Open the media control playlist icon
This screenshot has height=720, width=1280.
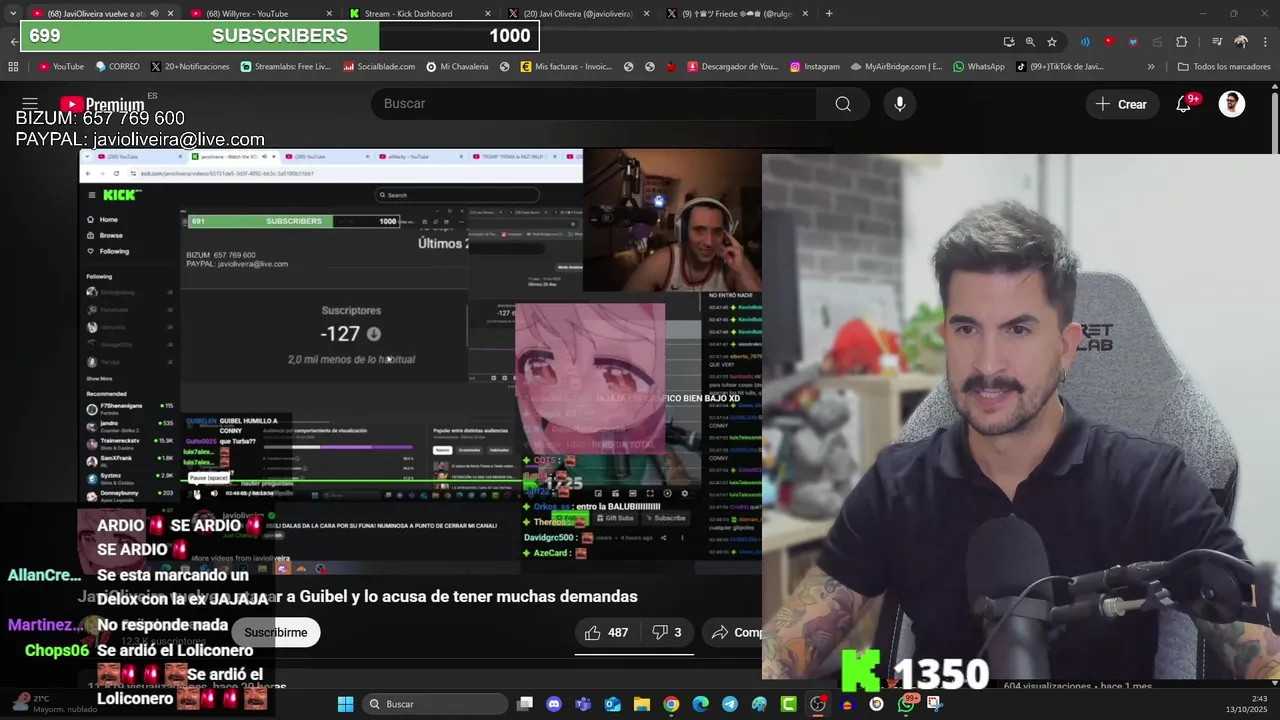1217,42
